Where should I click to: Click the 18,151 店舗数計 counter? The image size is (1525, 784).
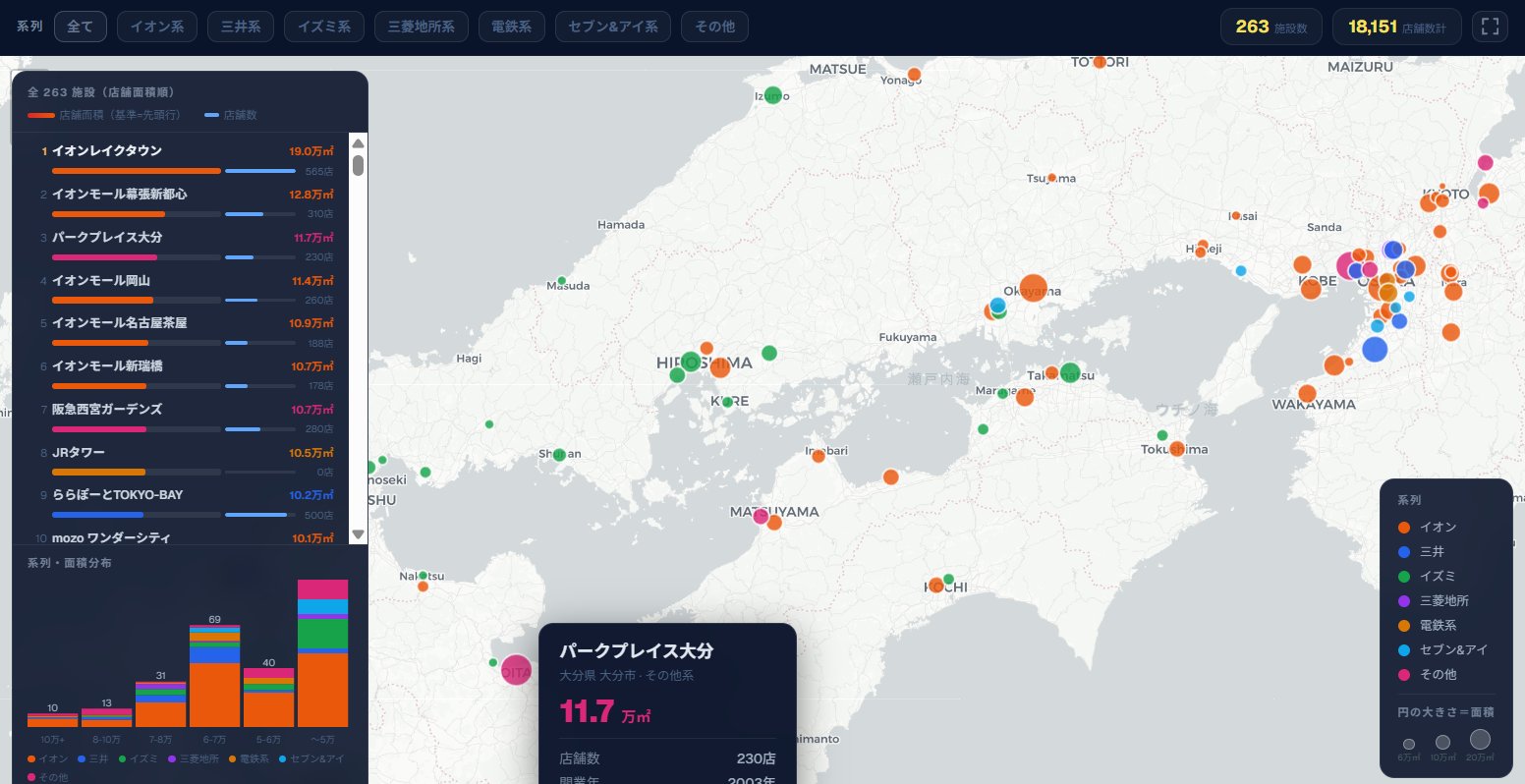click(x=1396, y=27)
